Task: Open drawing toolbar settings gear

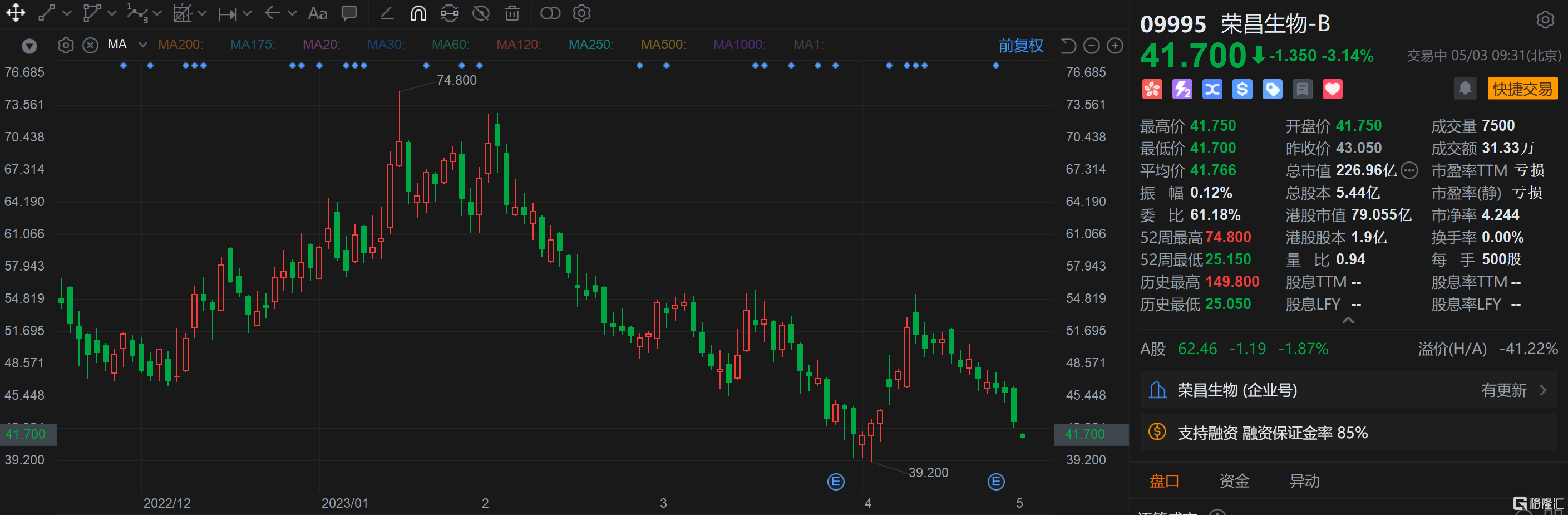Action: pos(582,13)
